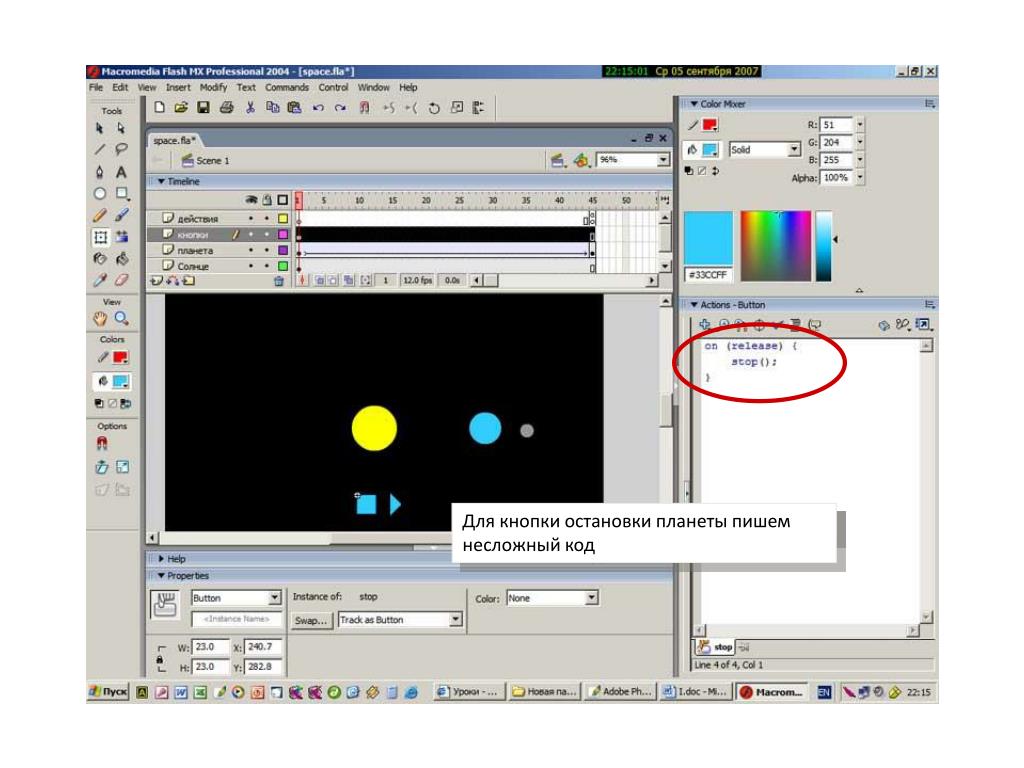1024x768 pixels.
Task: Toggle outline square for Солнце layer
Action: [283, 266]
